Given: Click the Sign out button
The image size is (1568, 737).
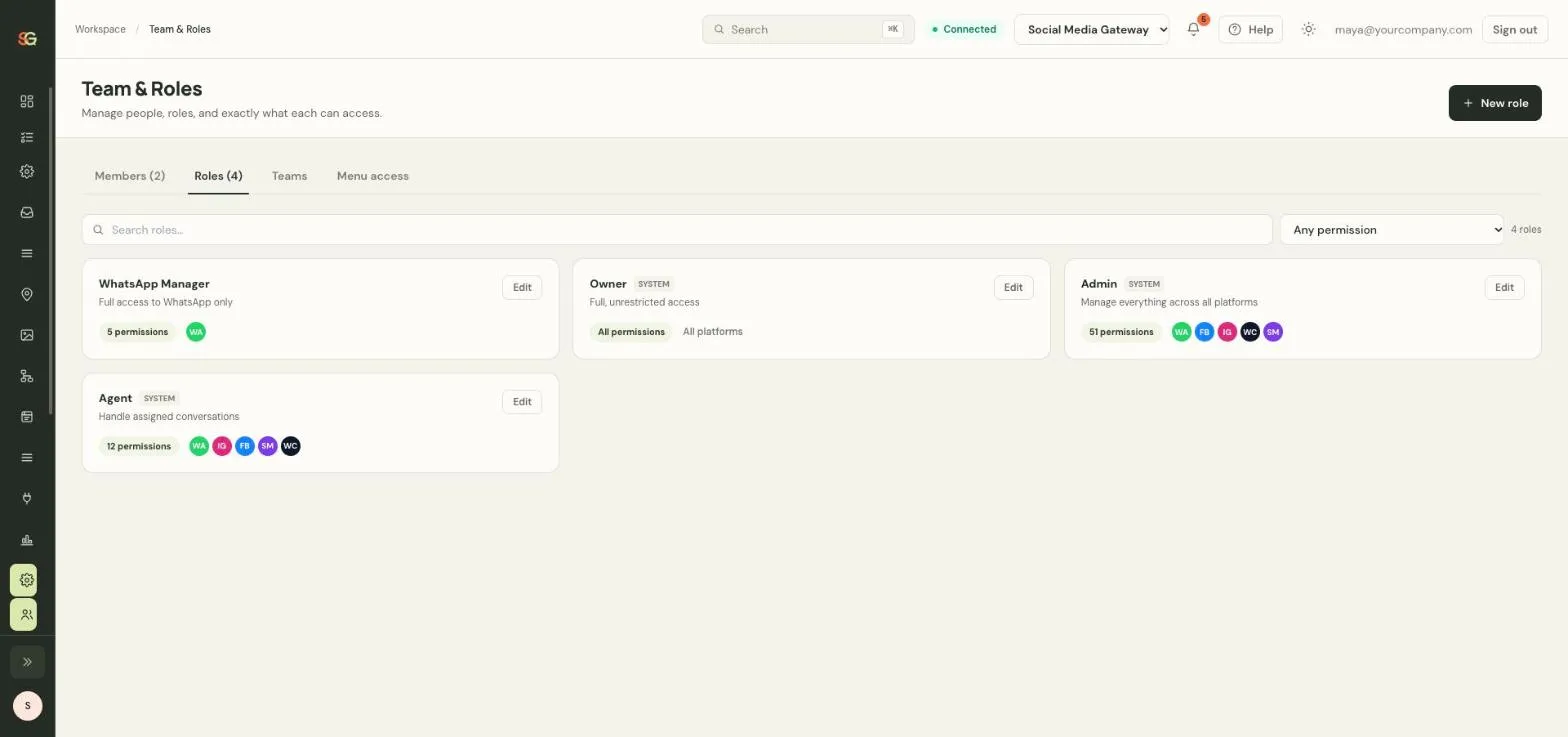Looking at the screenshot, I should (1514, 29).
